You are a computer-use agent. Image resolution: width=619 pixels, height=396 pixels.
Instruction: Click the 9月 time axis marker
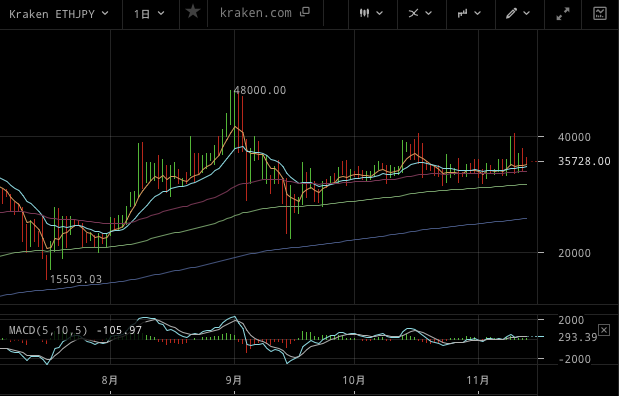tap(234, 381)
